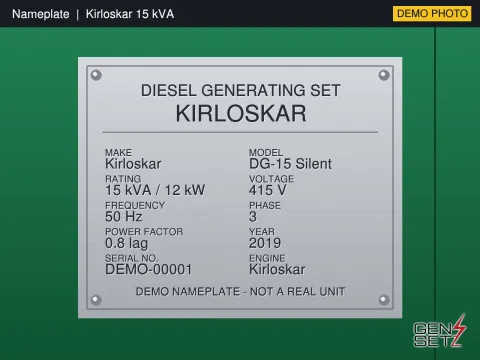Click the frequency value '50 Hz'

point(124,217)
